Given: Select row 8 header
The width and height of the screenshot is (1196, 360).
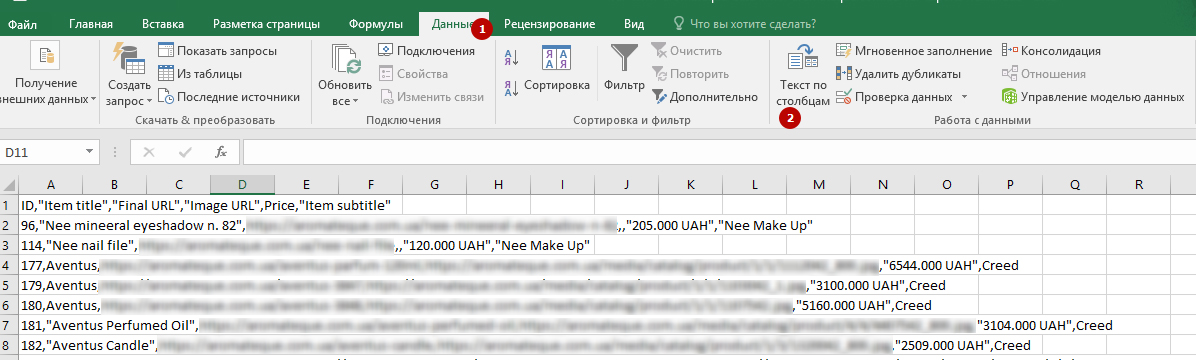Looking at the screenshot, I should coord(9,345).
